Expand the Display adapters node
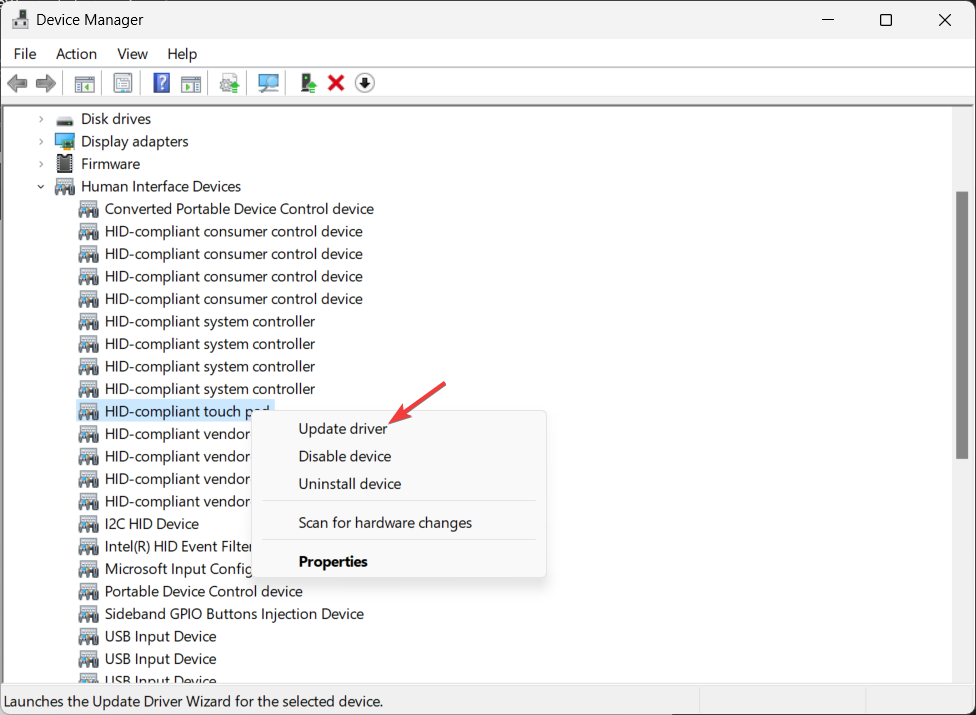 click(41, 142)
